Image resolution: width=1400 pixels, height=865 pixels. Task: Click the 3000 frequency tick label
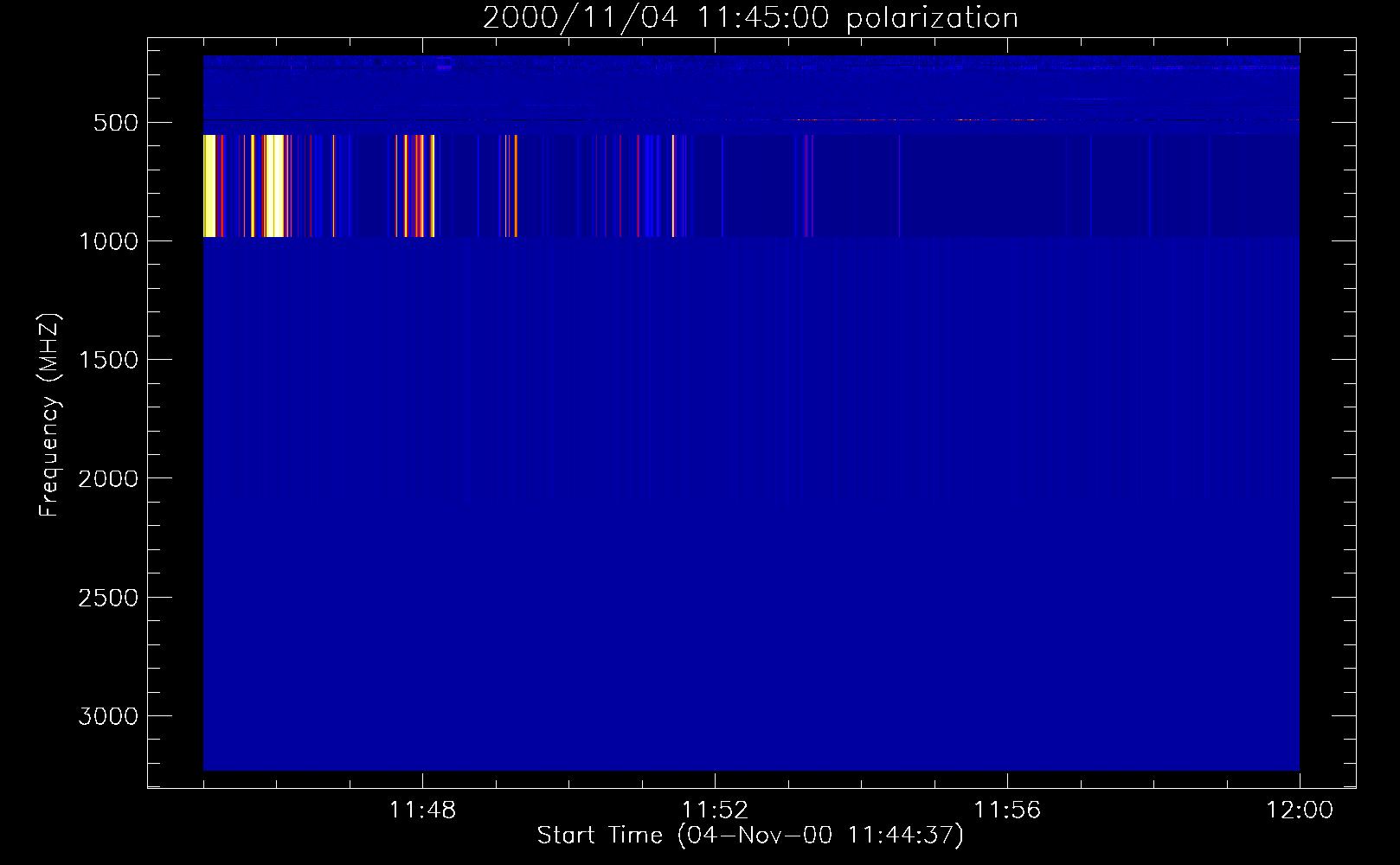(108, 716)
